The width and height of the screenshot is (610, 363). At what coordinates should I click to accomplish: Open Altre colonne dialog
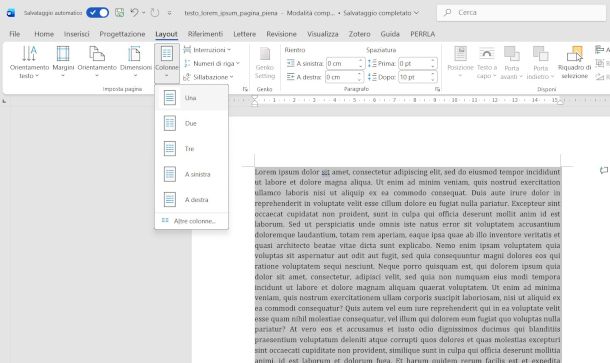click(191, 221)
